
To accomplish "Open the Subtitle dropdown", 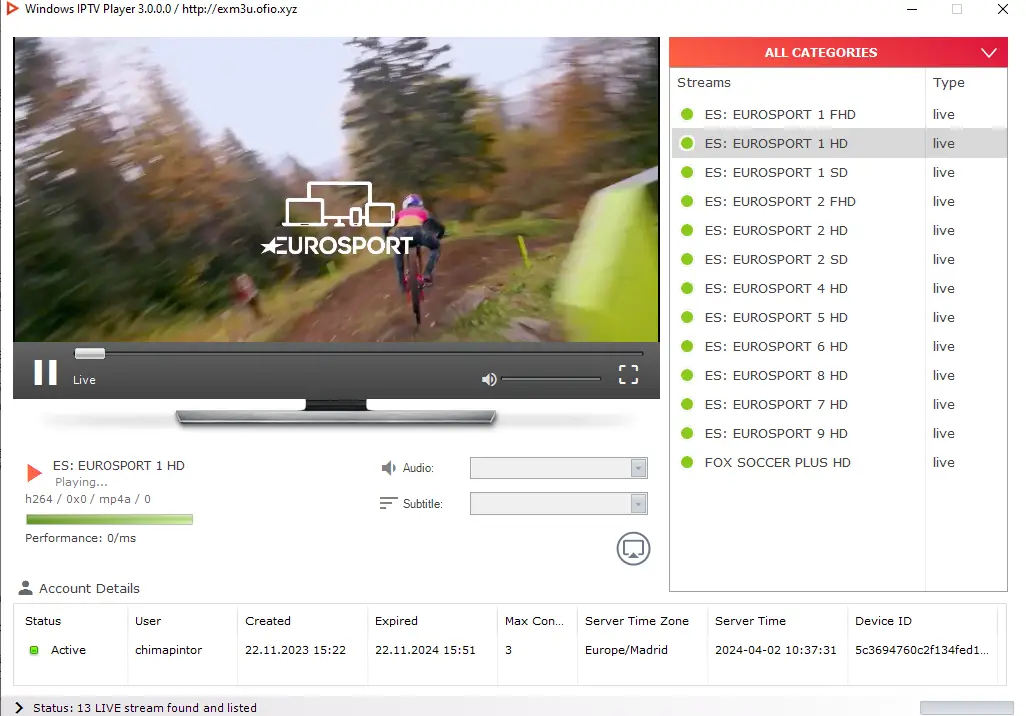I will [x=559, y=503].
